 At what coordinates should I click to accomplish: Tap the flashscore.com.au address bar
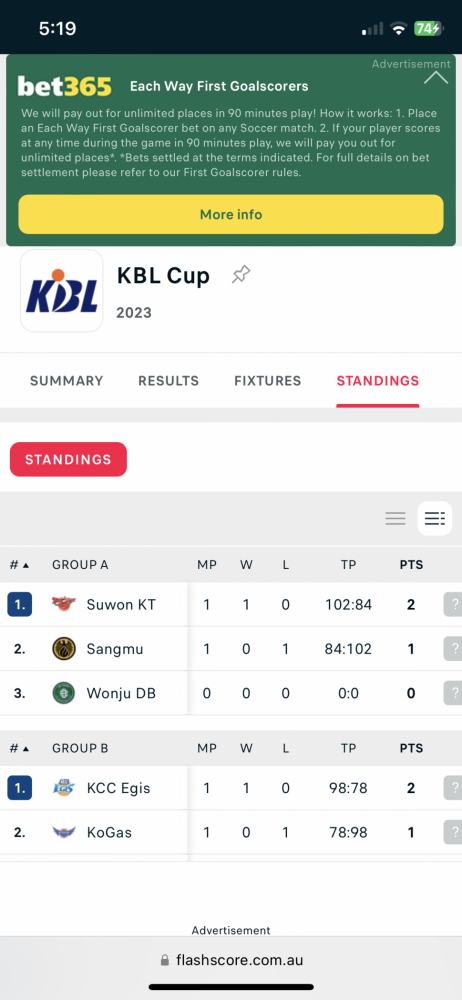pyautogui.click(x=231, y=960)
